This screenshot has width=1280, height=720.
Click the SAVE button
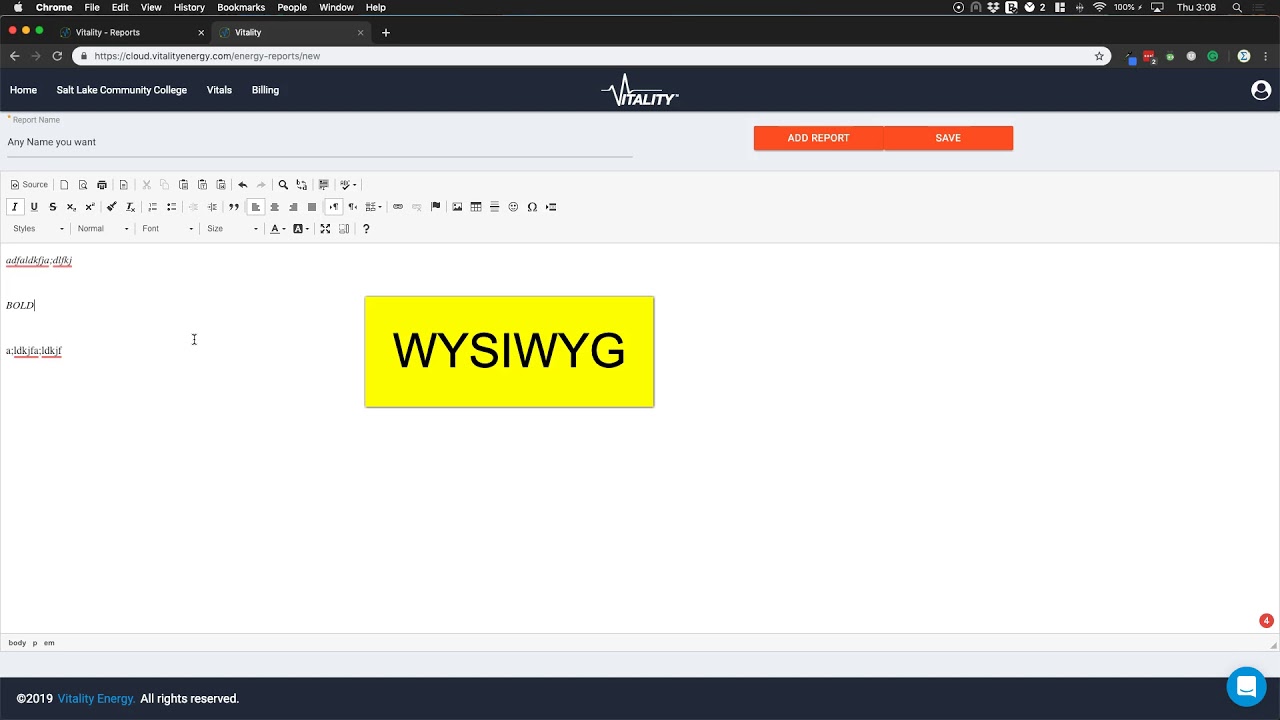[x=948, y=138]
